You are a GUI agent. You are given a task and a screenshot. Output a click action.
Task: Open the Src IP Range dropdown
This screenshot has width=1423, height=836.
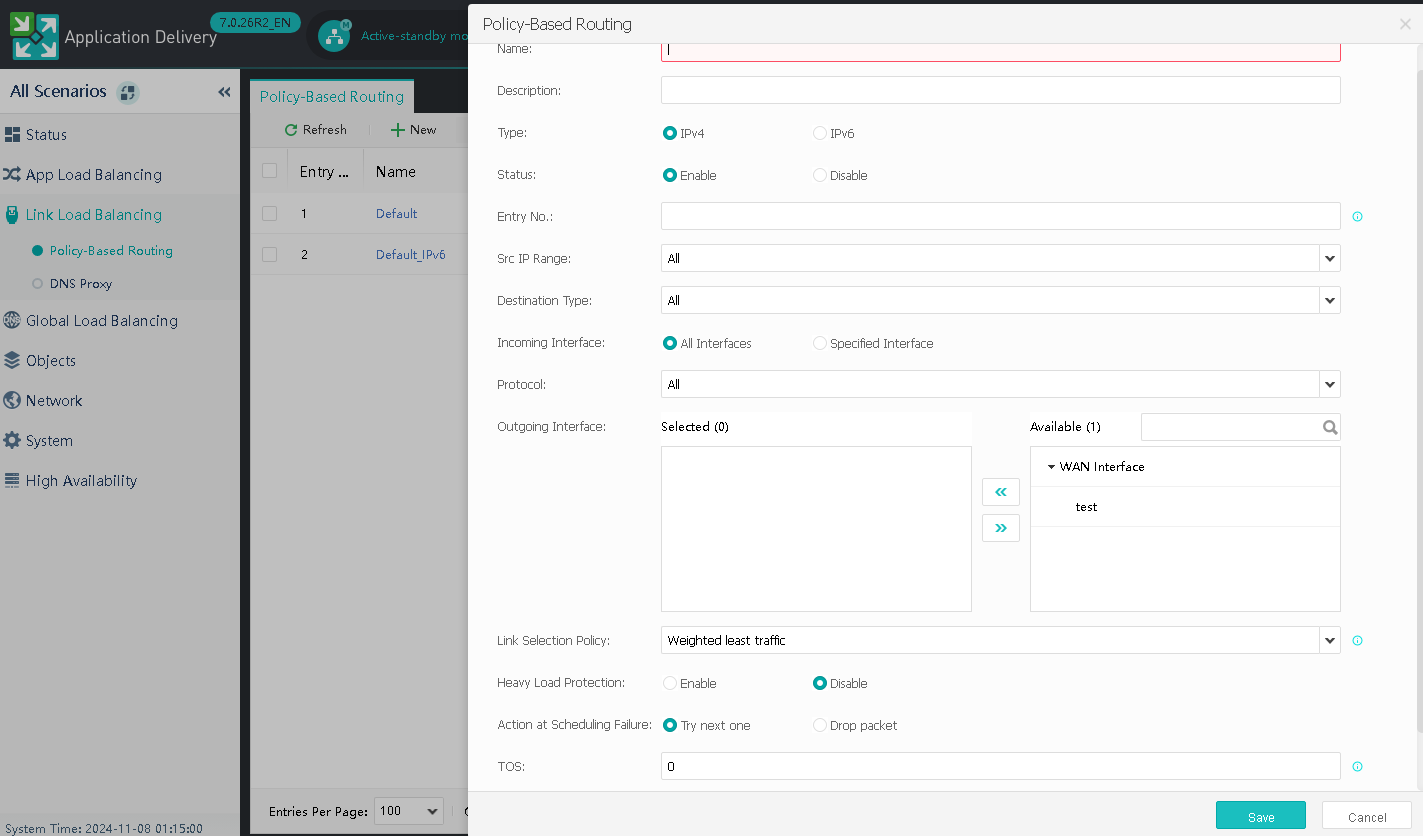click(x=1329, y=259)
